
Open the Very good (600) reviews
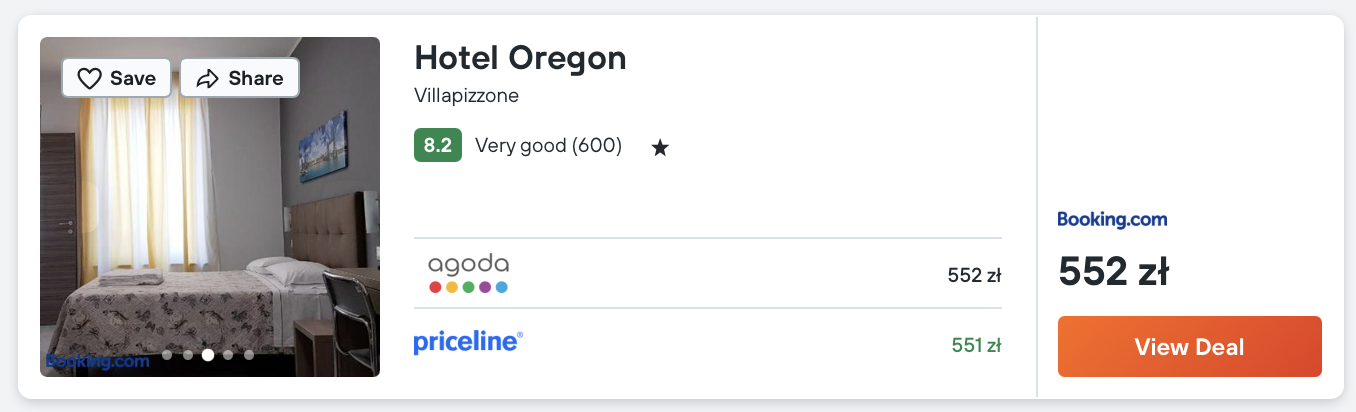click(x=548, y=146)
